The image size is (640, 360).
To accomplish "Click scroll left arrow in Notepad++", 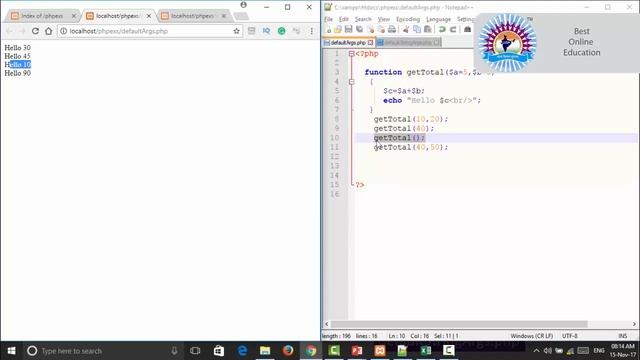I will (x=327, y=324).
